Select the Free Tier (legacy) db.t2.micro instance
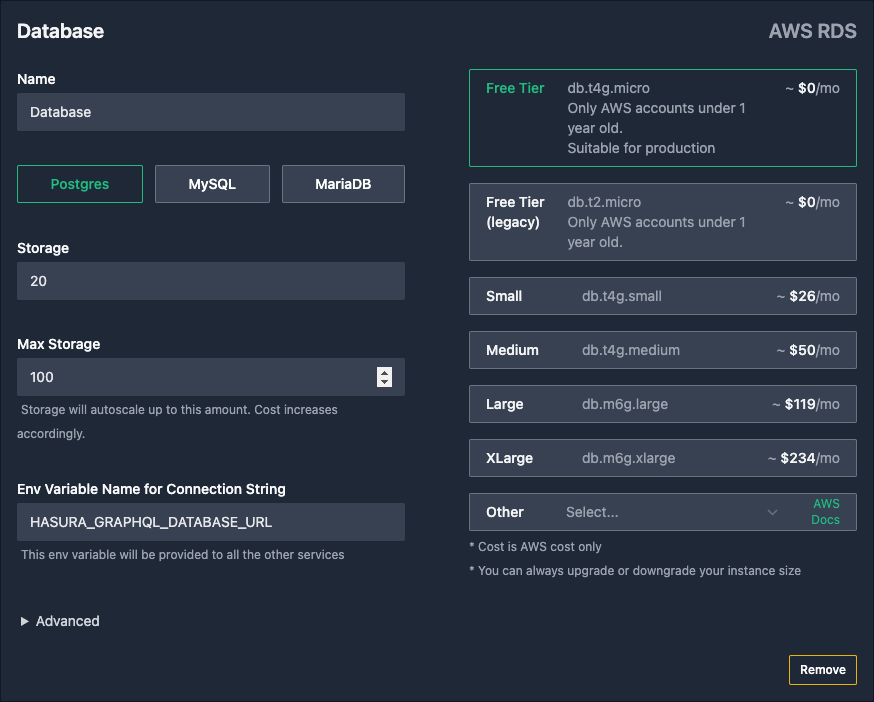This screenshot has height=702, width=874. [x=662, y=222]
